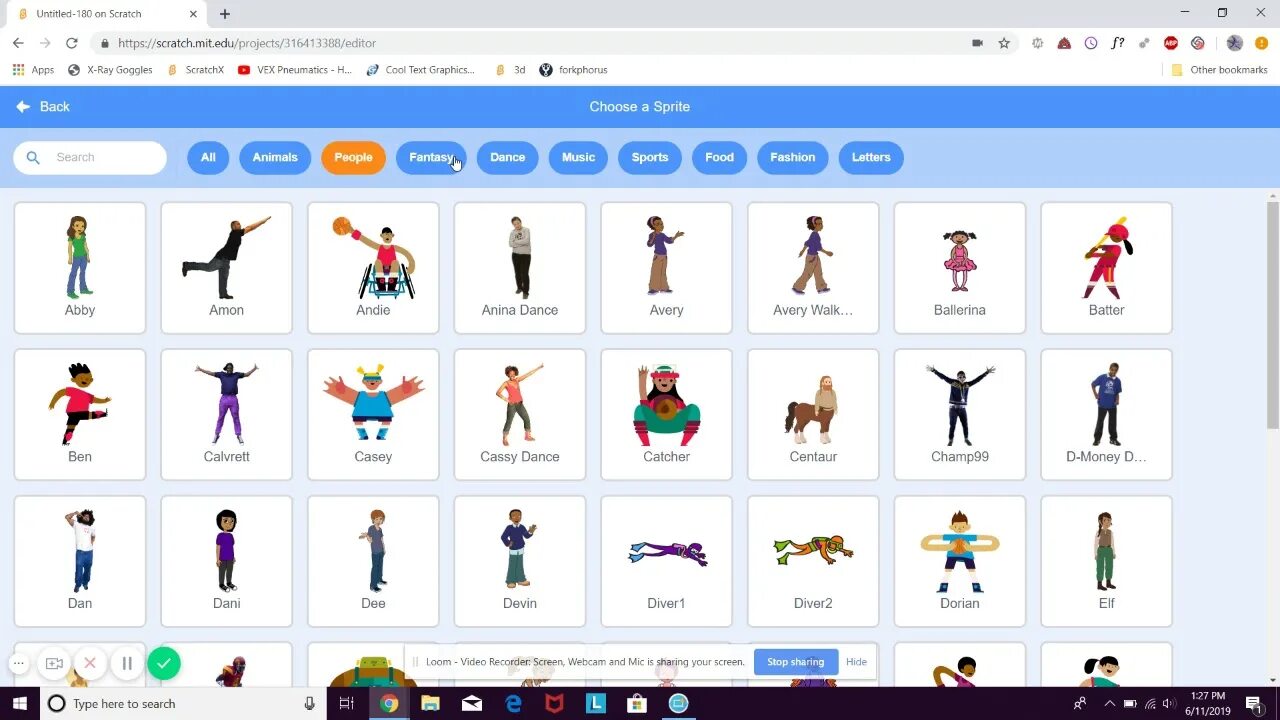Open Apps in the bookmarks bar
The image size is (1280, 720).
[33, 69]
